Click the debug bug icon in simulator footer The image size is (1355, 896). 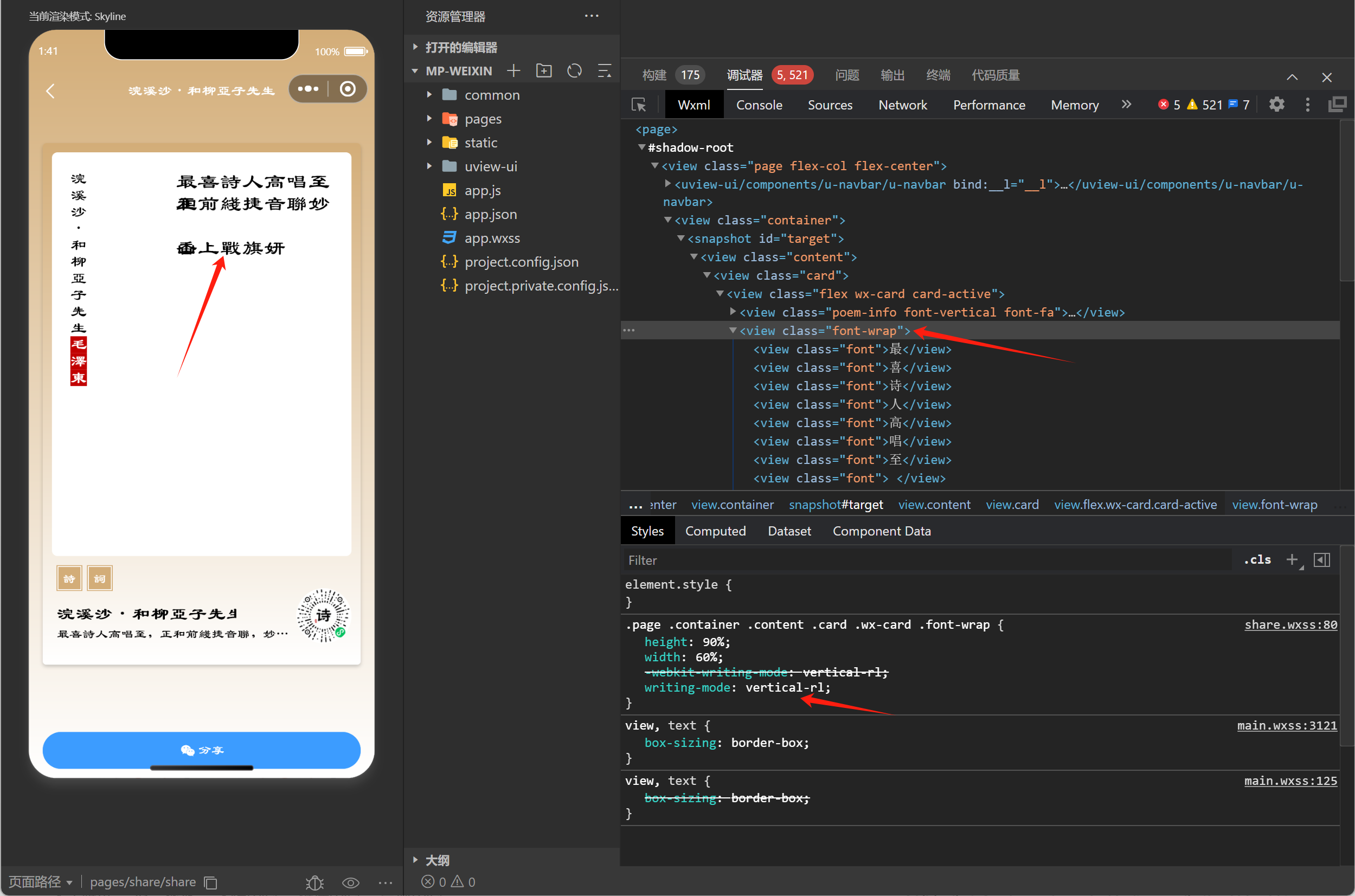coord(314,882)
